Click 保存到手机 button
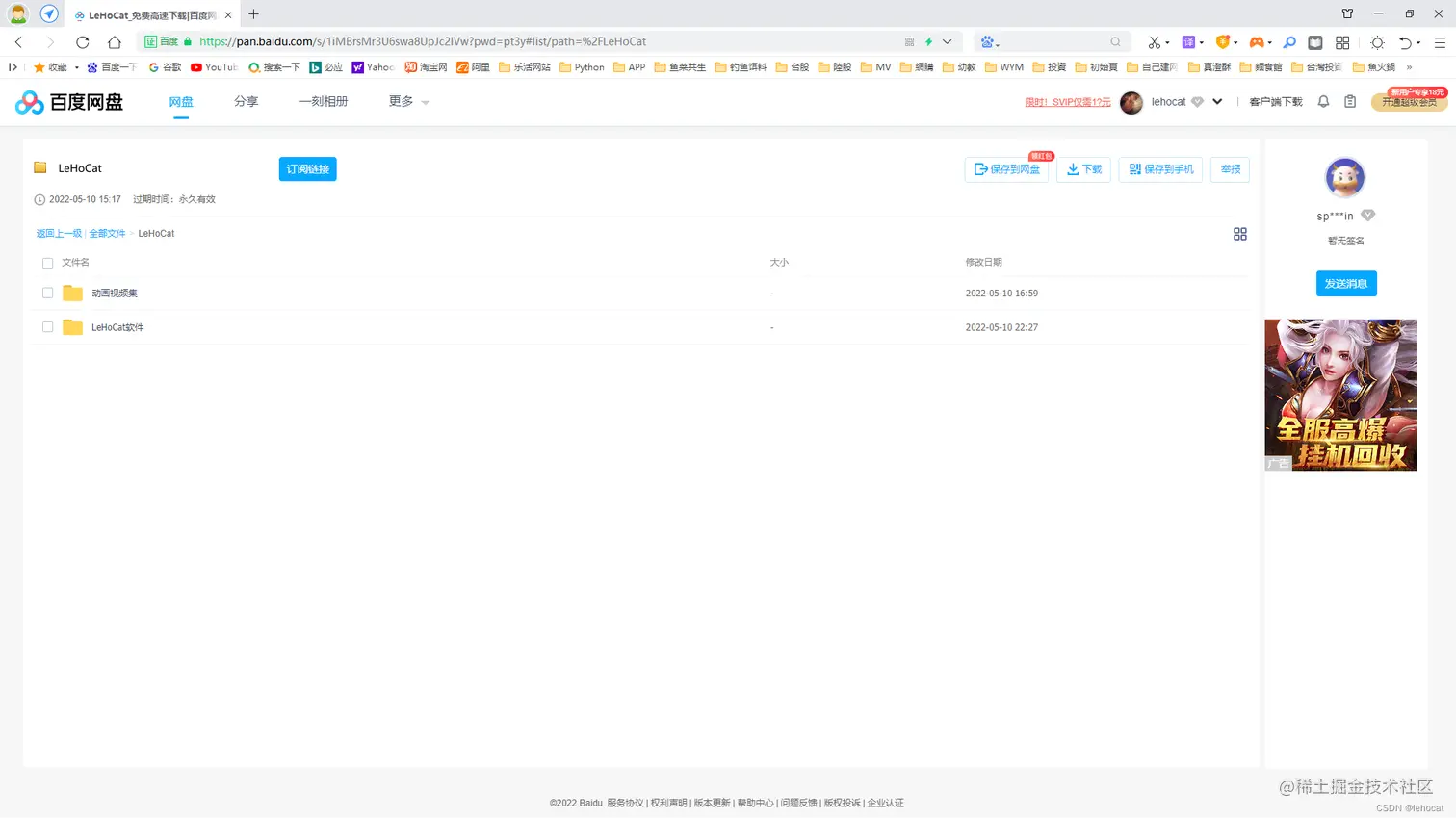This screenshot has height=819, width=1456. [1160, 169]
